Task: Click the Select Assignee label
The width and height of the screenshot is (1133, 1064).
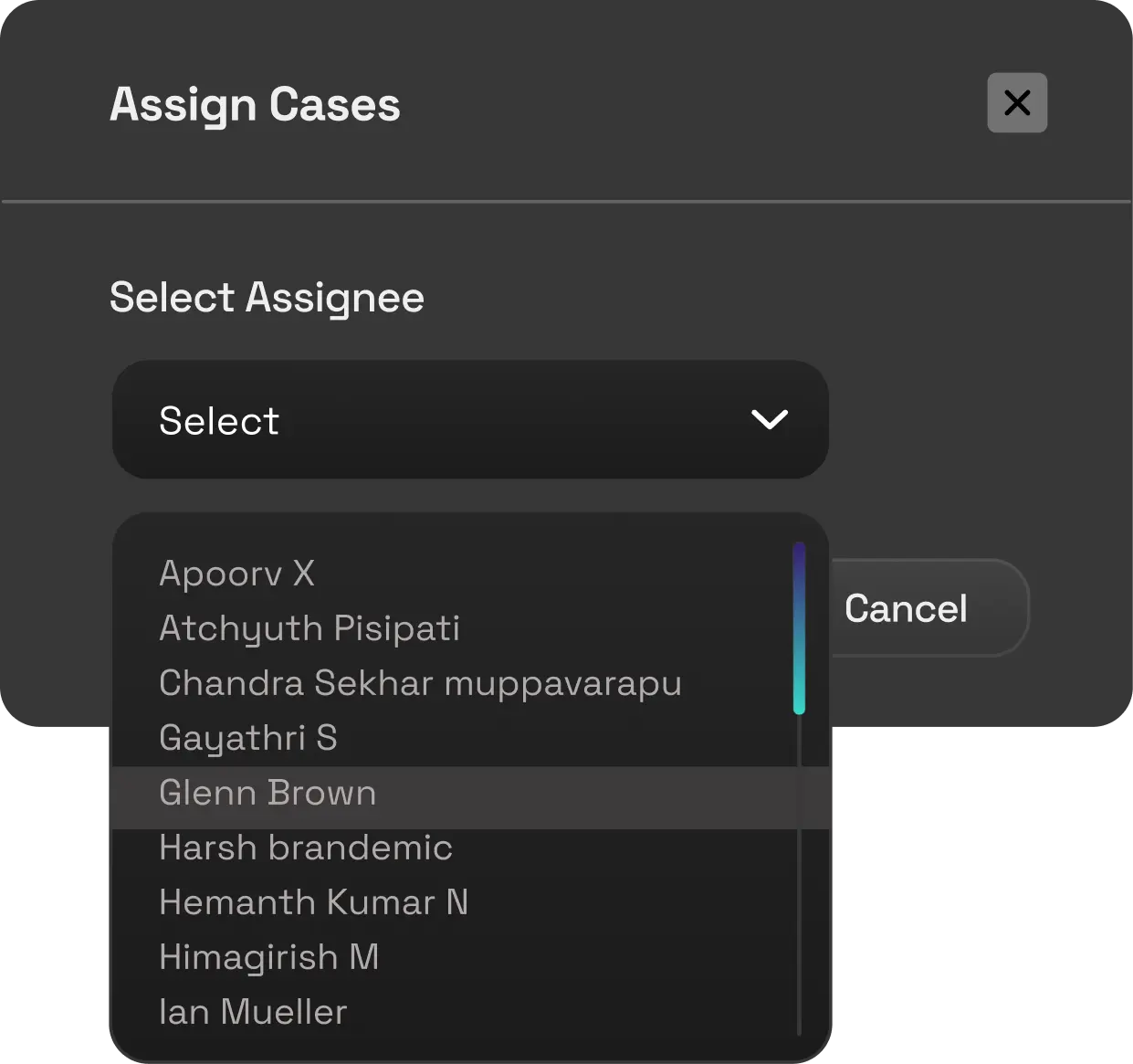Action: [267, 297]
